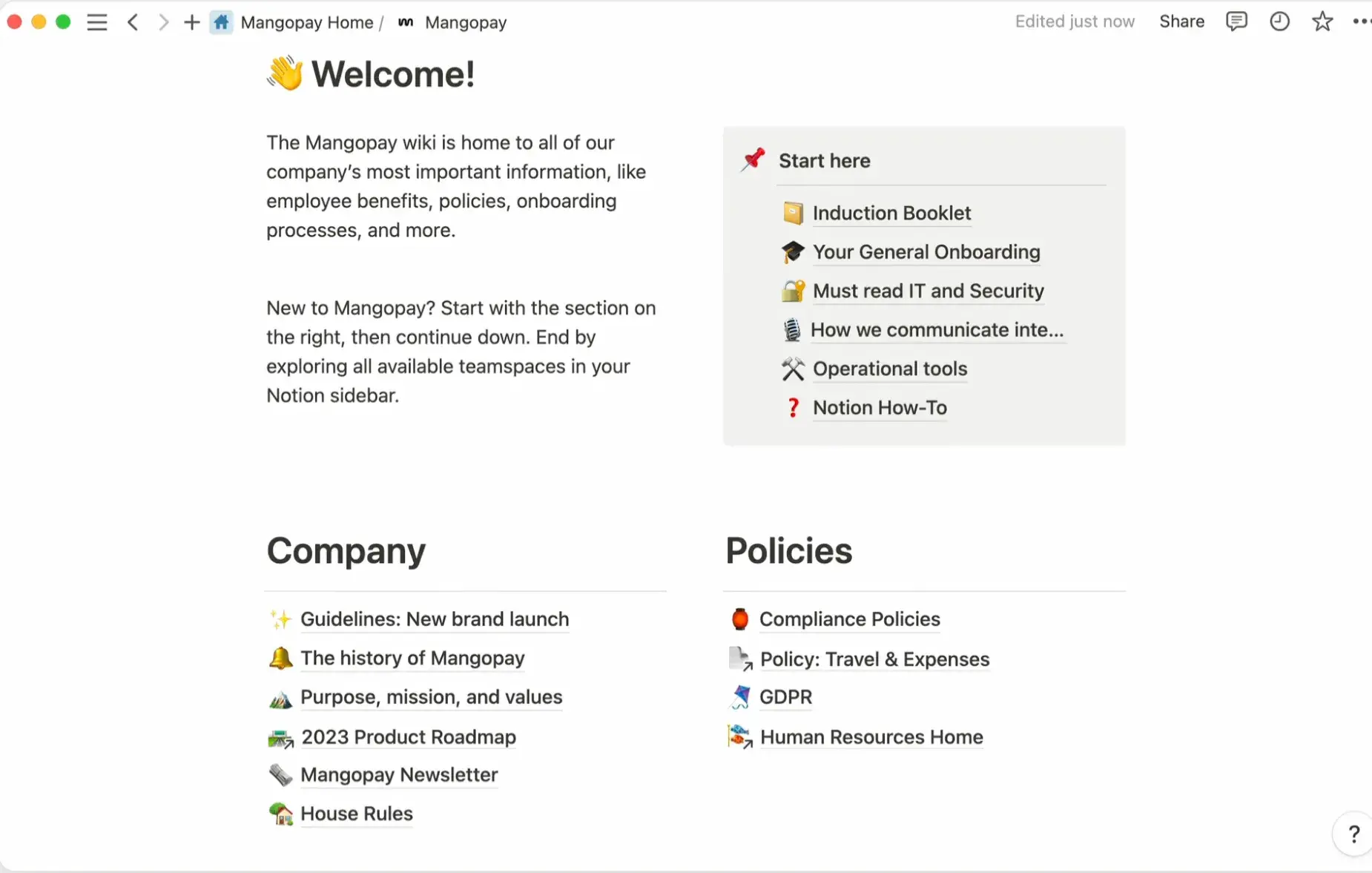Open the Notion How-To page
Screen dimensions: 1372x873
pyautogui.click(x=880, y=408)
